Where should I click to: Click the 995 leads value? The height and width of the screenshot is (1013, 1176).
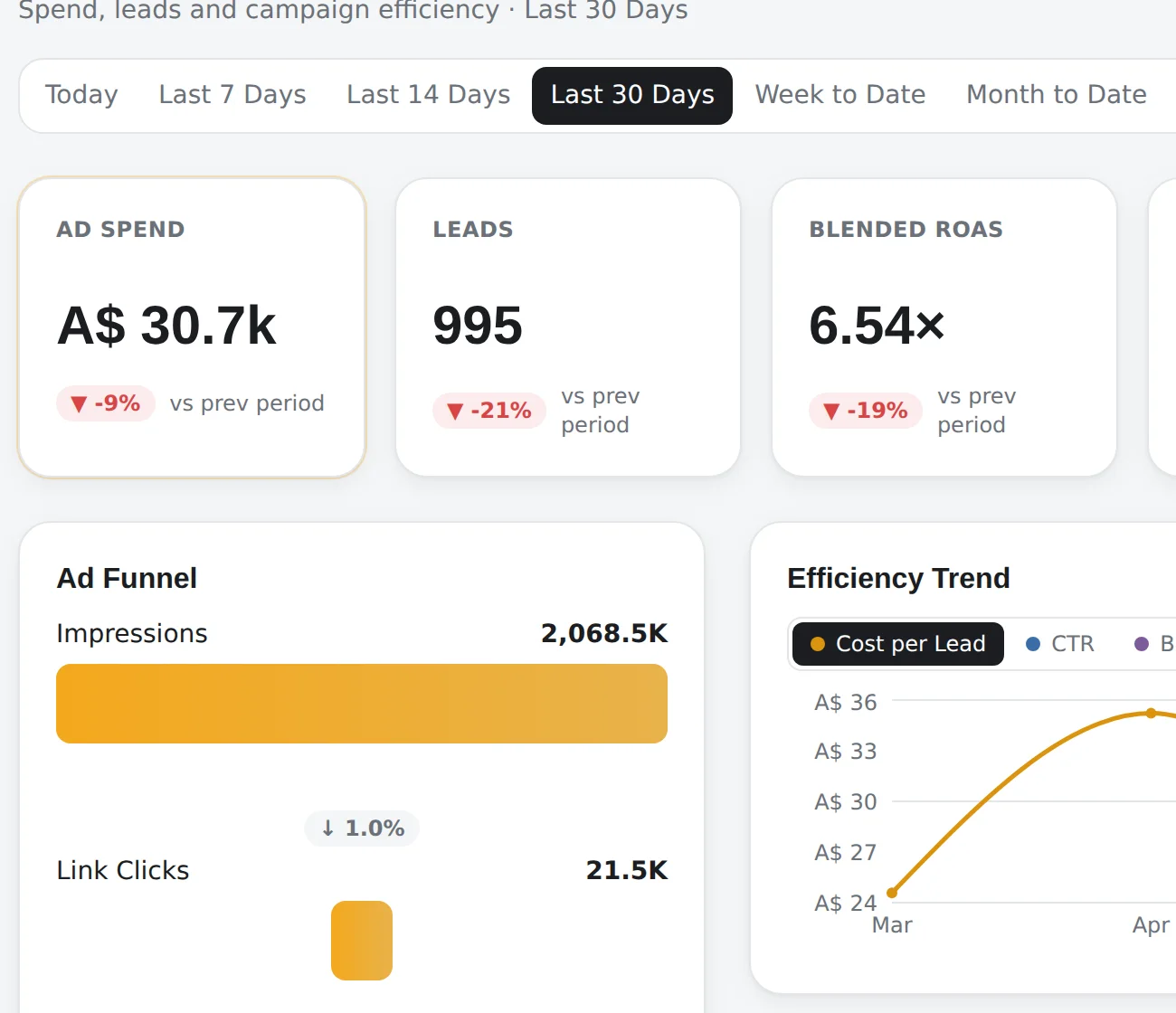478,326
